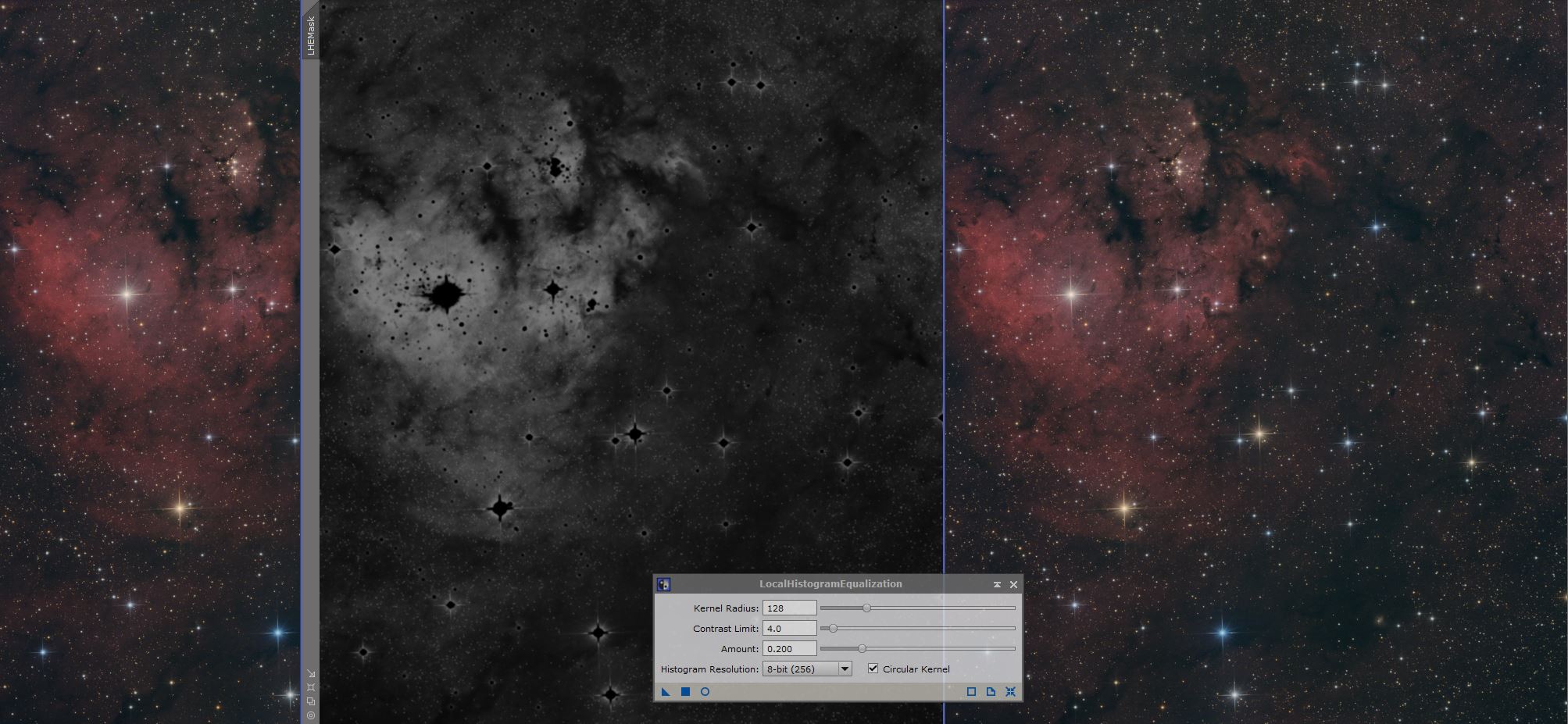Click the concentric circle icon on sidebar
Screen dimensions: 1568x724
[x=311, y=715]
